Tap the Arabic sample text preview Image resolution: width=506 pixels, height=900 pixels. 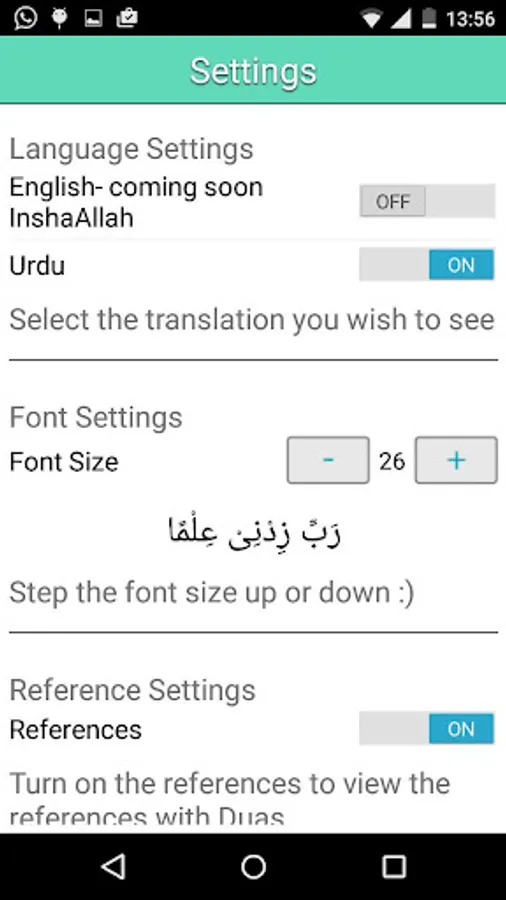click(x=254, y=531)
